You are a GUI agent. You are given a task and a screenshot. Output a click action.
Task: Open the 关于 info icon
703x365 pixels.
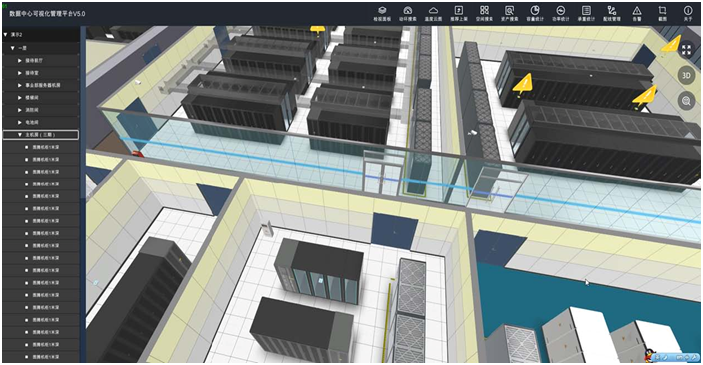[x=688, y=11]
